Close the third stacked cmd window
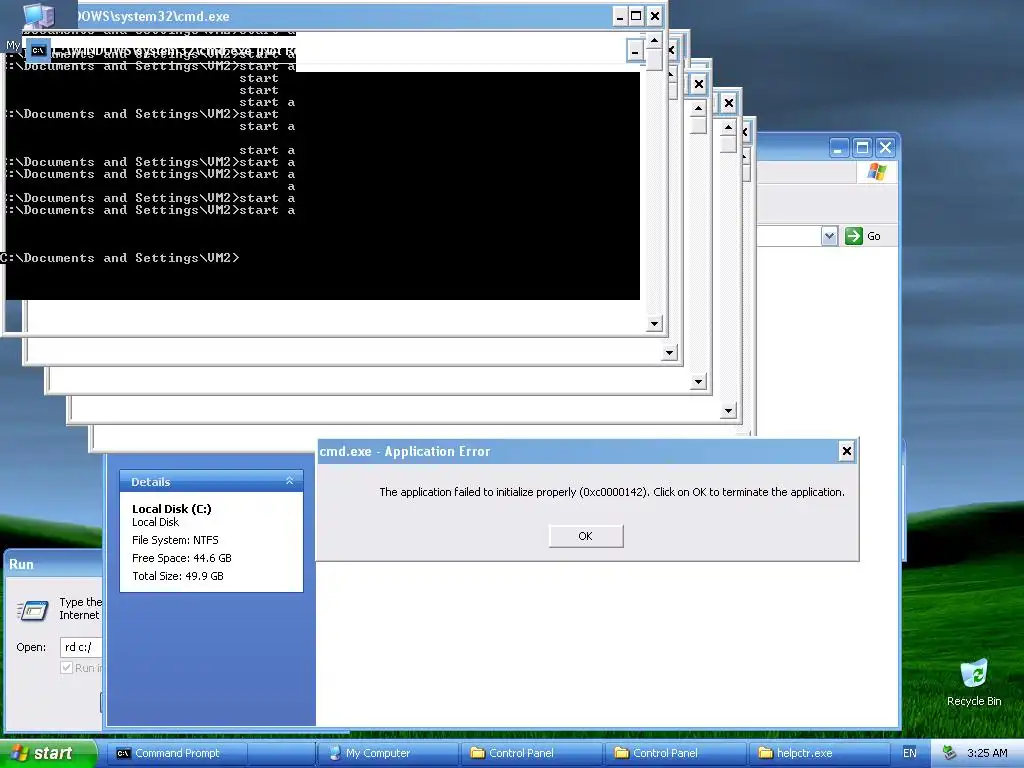This screenshot has height=768, width=1024. click(x=699, y=84)
